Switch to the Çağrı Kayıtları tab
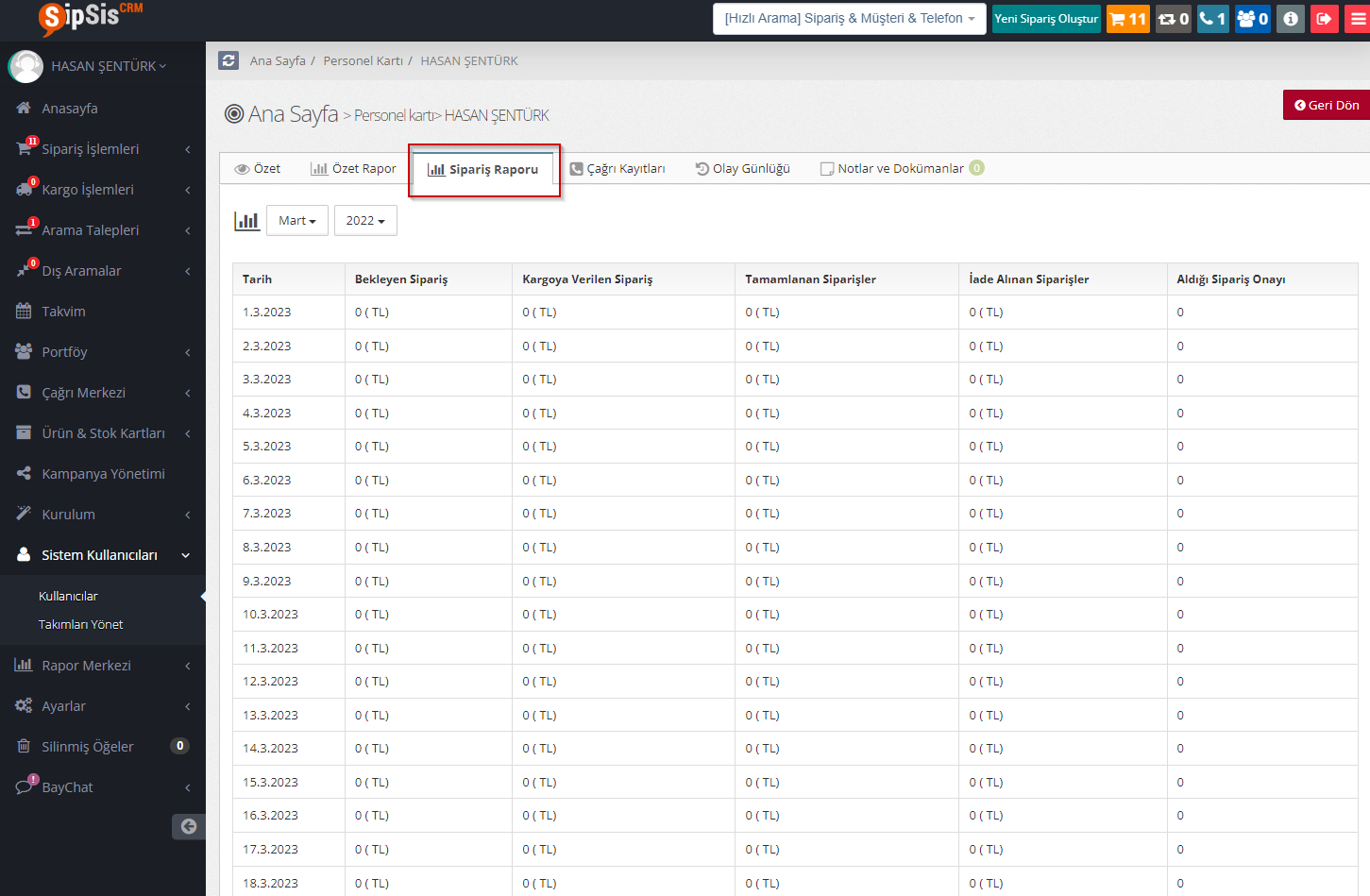 (617, 169)
